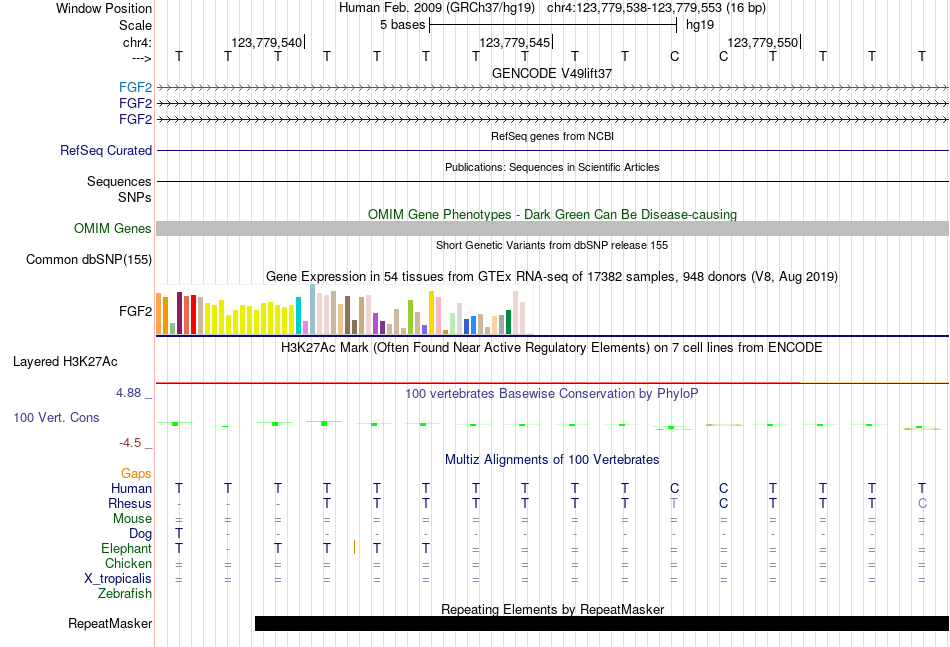The width and height of the screenshot is (950, 647).
Task: Click the Layered H3K27Ac label
Action: pos(65,362)
